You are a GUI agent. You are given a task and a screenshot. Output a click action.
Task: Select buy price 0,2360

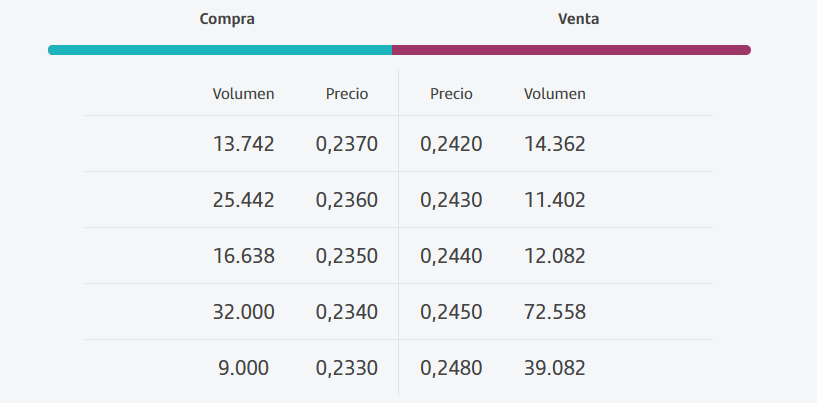click(347, 200)
